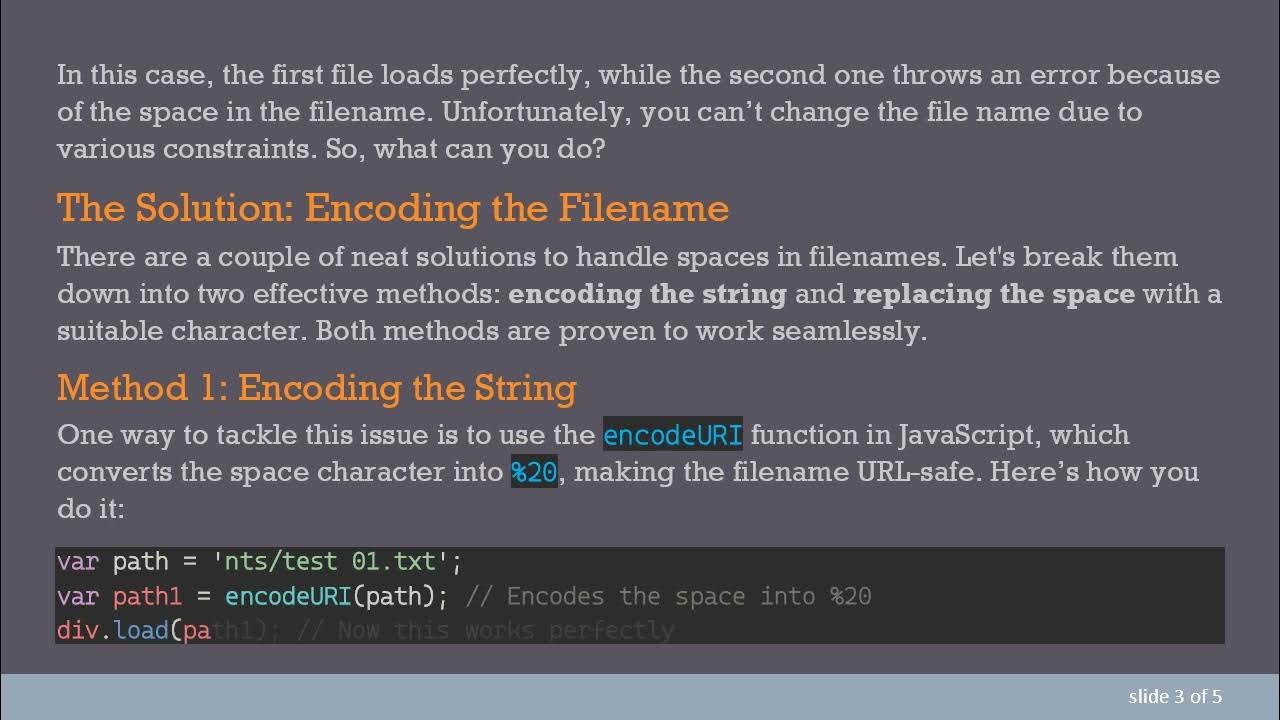Click the sentence "Both methods are proven to work seamlessly."
This screenshot has width=1280, height=720.
click(x=621, y=331)
